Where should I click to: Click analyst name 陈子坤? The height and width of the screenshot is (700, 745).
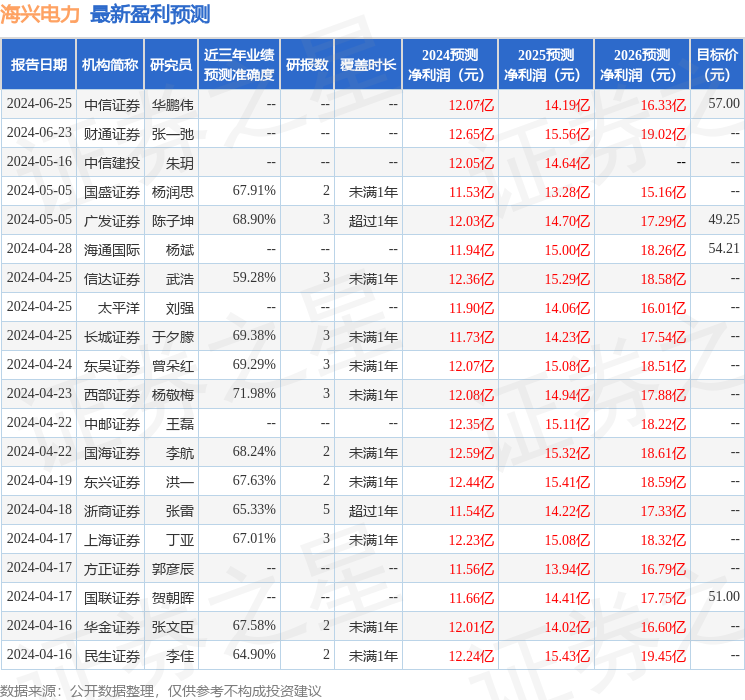pos(173,221)
